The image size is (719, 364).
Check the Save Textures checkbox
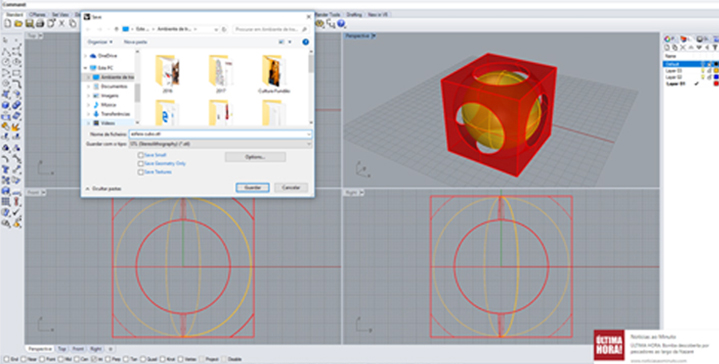point(141,172)
